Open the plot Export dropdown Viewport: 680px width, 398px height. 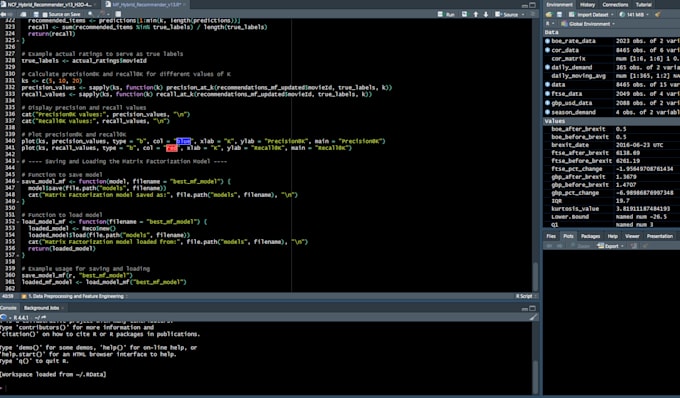[x=611, y=246]
